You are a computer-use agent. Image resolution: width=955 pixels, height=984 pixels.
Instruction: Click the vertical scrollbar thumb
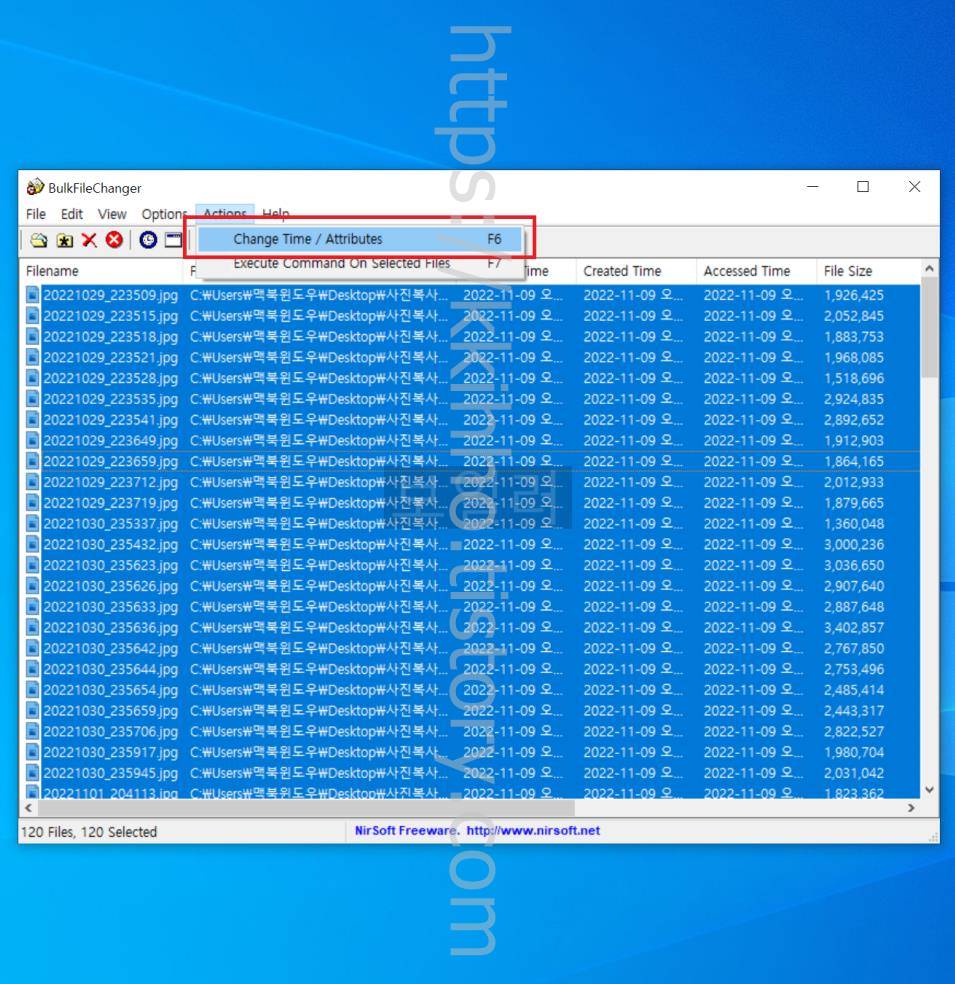point(929,327)
